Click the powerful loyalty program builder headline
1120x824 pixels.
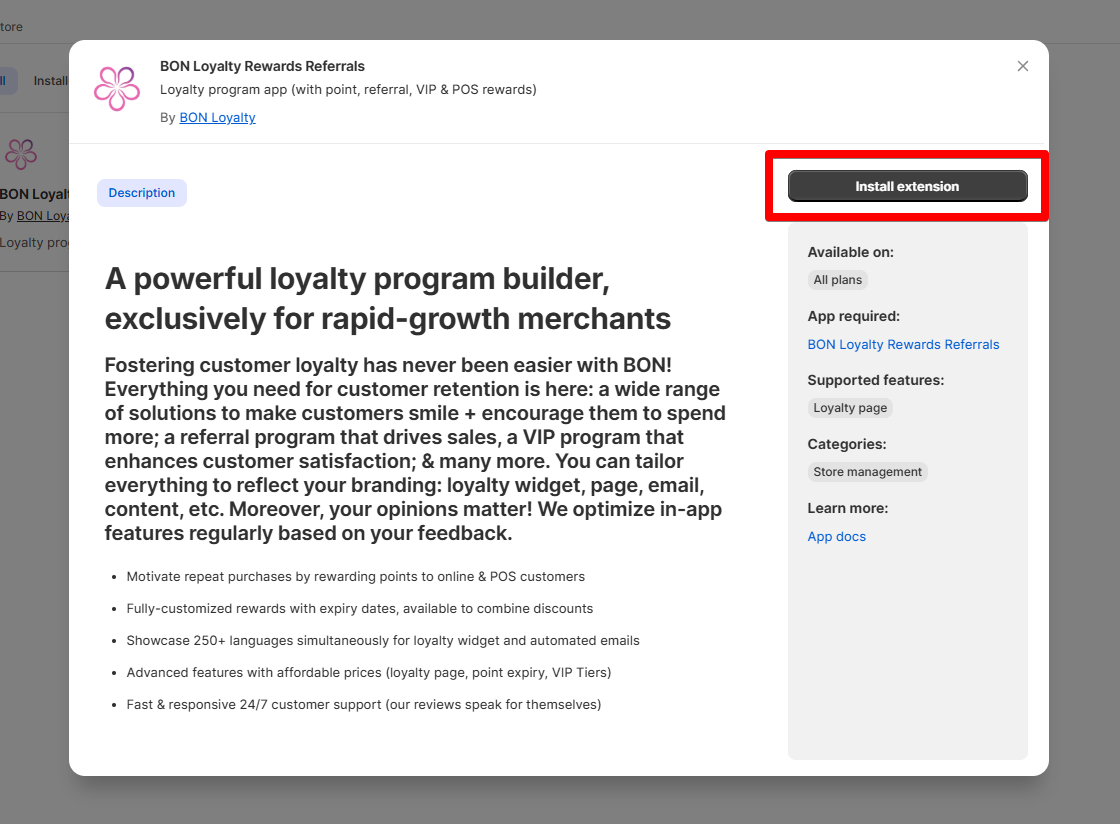(x=388, y=298)
